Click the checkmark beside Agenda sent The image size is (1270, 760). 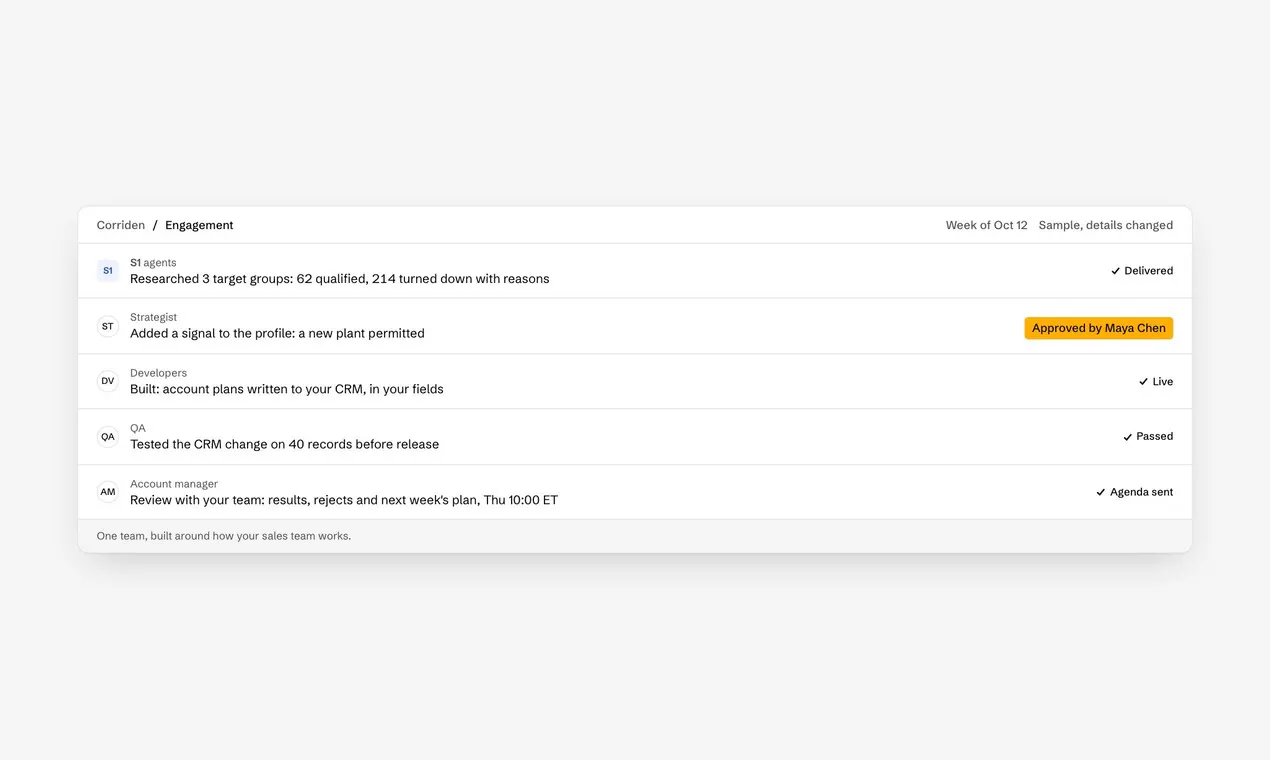1101,492
